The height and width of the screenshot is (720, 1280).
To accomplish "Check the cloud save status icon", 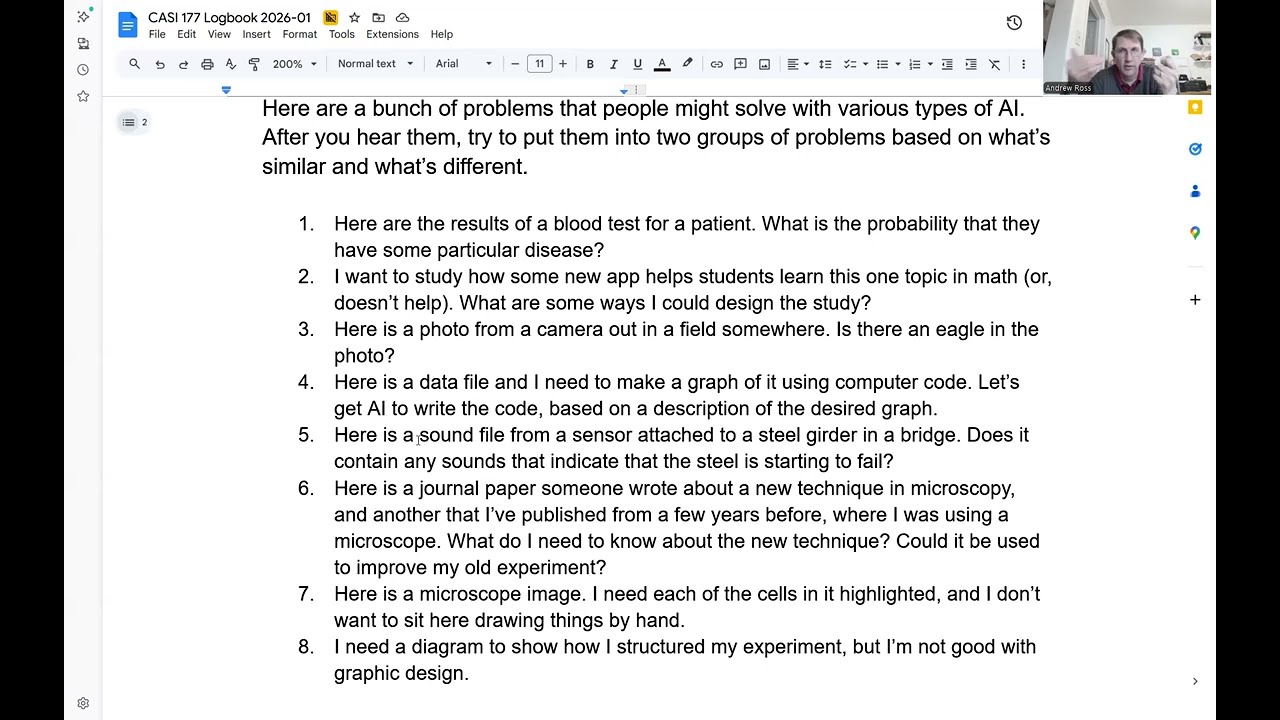I will [x=402, y=18].
